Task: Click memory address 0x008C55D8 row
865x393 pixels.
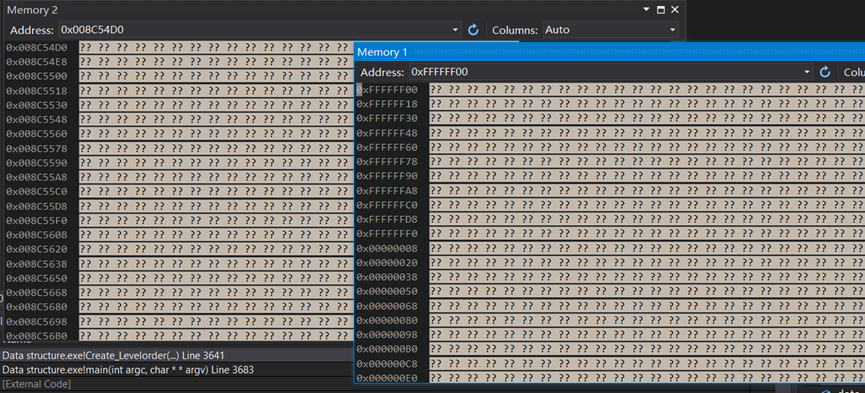Action: [36, 206]
